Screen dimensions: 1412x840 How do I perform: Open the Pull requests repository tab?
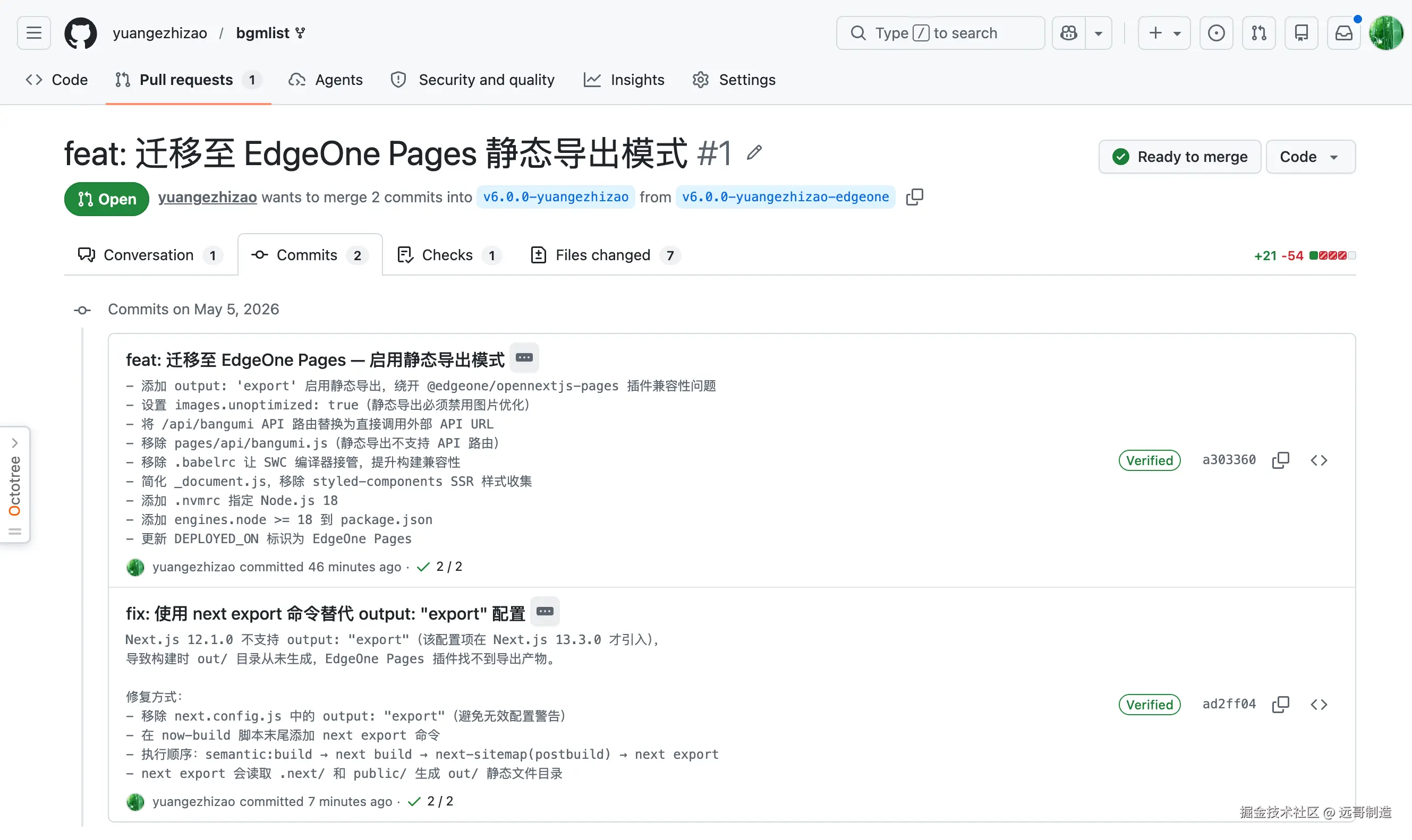(x=188, y=80)
